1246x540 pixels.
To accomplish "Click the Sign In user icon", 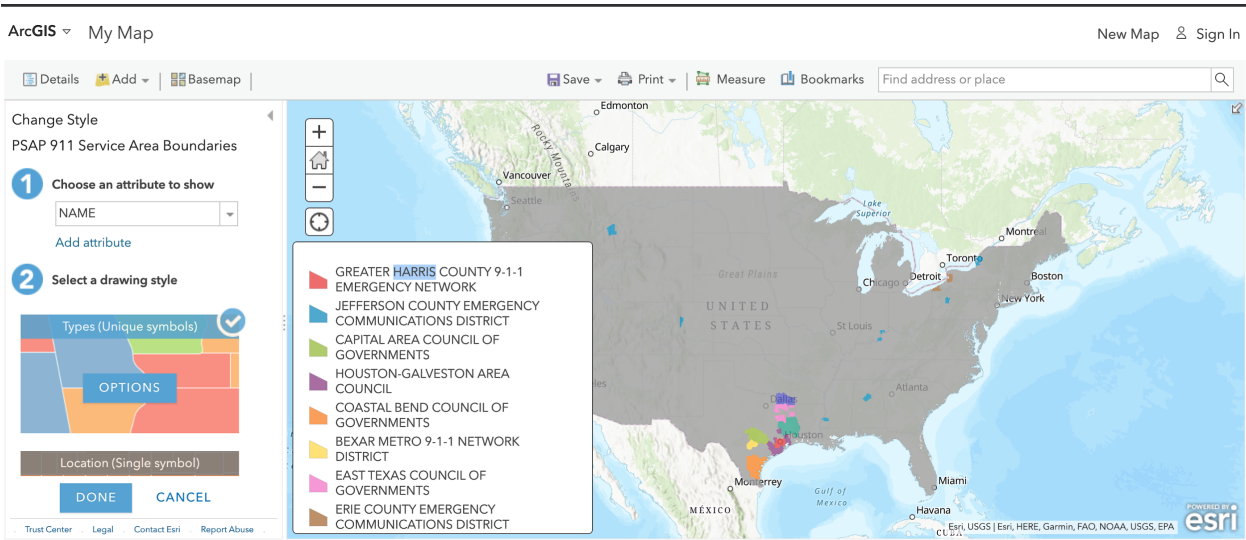I will 1181,33.
